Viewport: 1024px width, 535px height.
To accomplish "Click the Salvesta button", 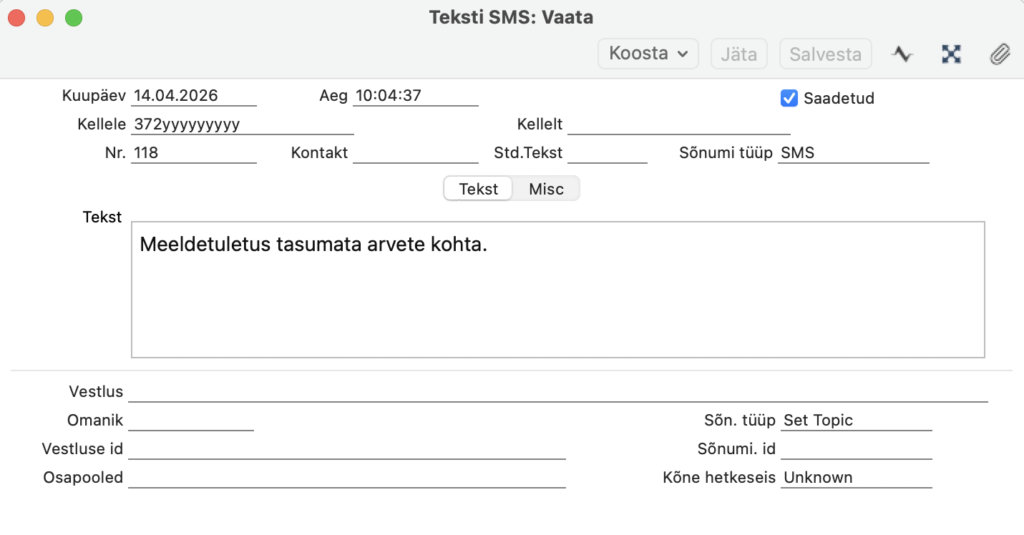I will point(825,54).
